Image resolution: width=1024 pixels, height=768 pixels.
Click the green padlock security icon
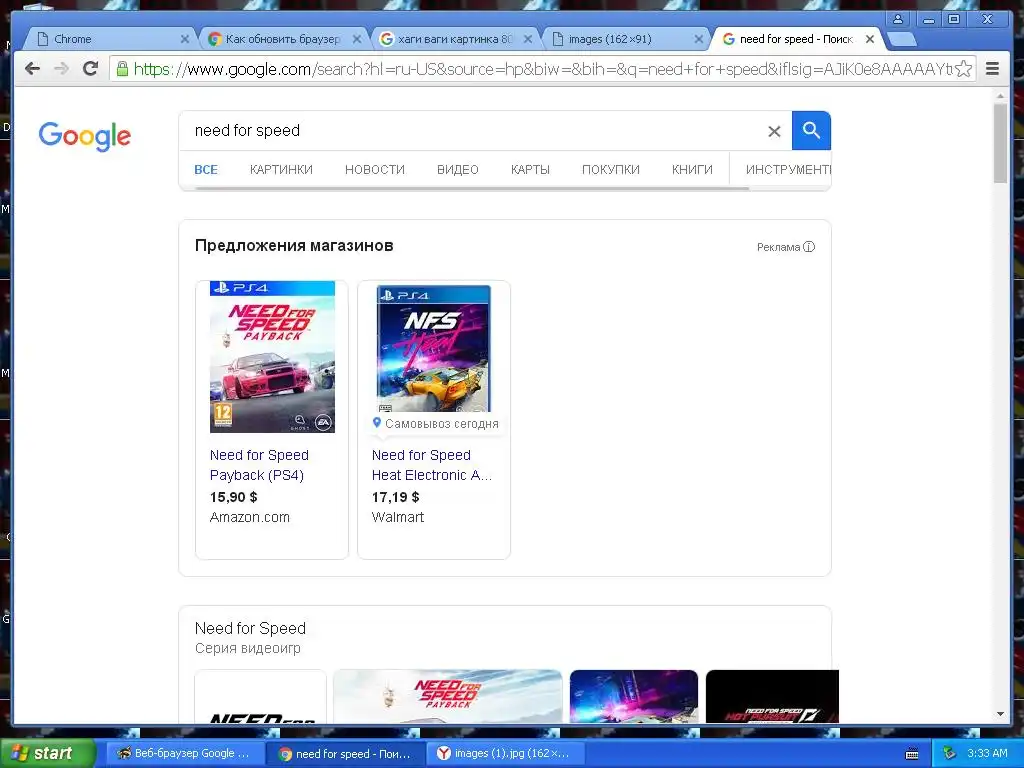click(121, 69)
